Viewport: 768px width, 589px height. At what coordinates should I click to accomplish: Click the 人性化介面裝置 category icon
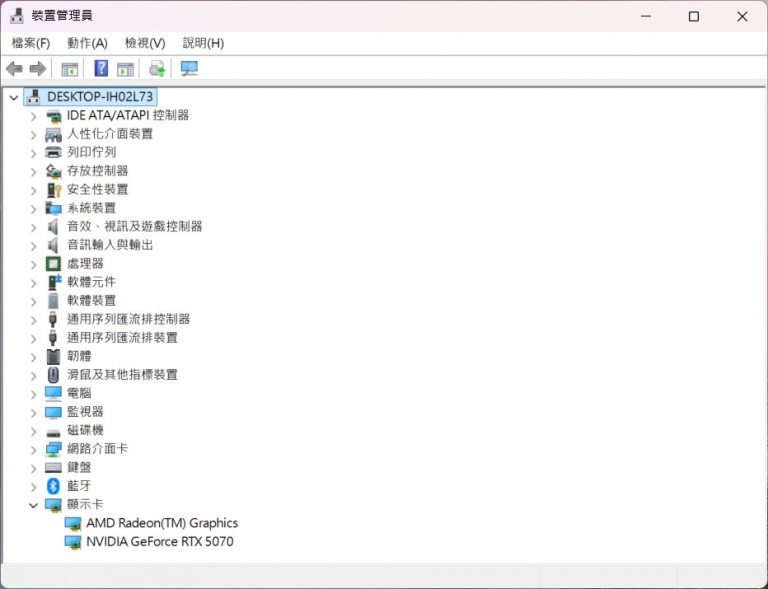click(53, 134)
